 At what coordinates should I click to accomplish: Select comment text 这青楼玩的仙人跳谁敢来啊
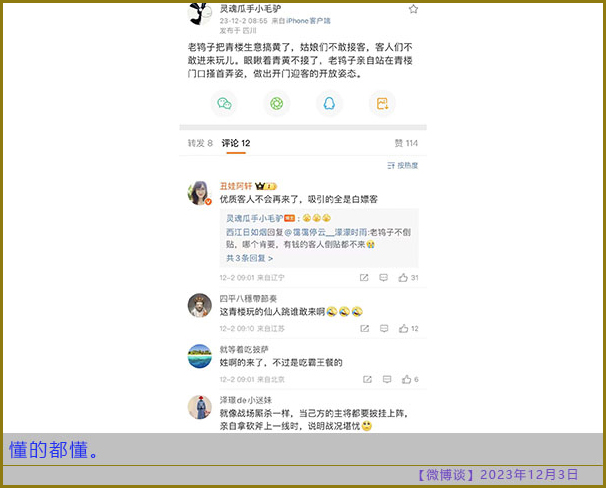[291, 311]
